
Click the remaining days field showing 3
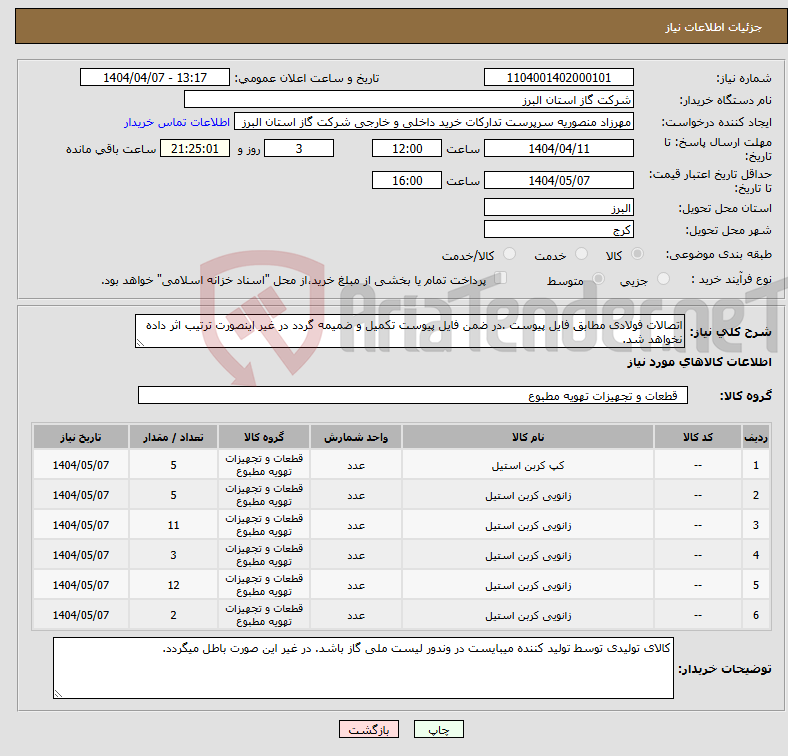coord(299,148)
